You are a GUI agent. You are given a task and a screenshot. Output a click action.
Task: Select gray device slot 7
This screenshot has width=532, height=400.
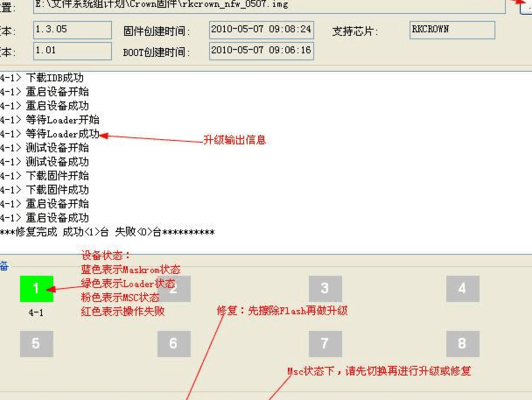pos(325,344)
